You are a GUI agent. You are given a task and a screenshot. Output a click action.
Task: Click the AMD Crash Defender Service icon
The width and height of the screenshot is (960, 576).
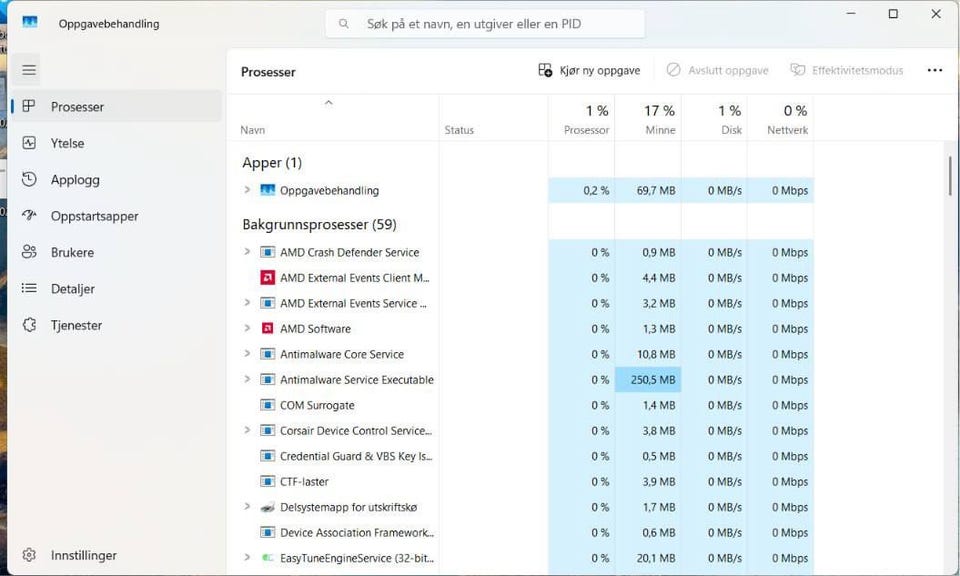(268, 252)
